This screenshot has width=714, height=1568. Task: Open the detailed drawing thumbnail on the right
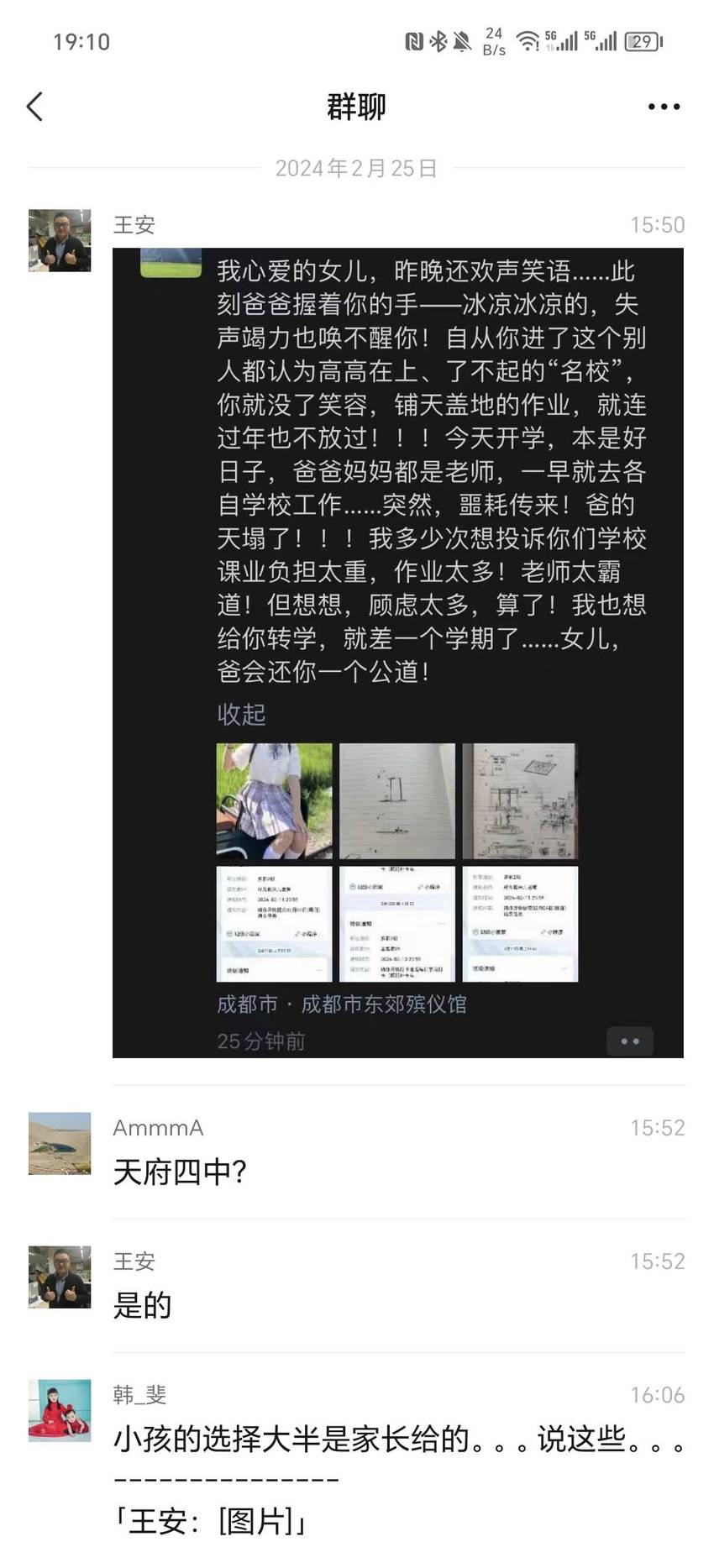520,800
